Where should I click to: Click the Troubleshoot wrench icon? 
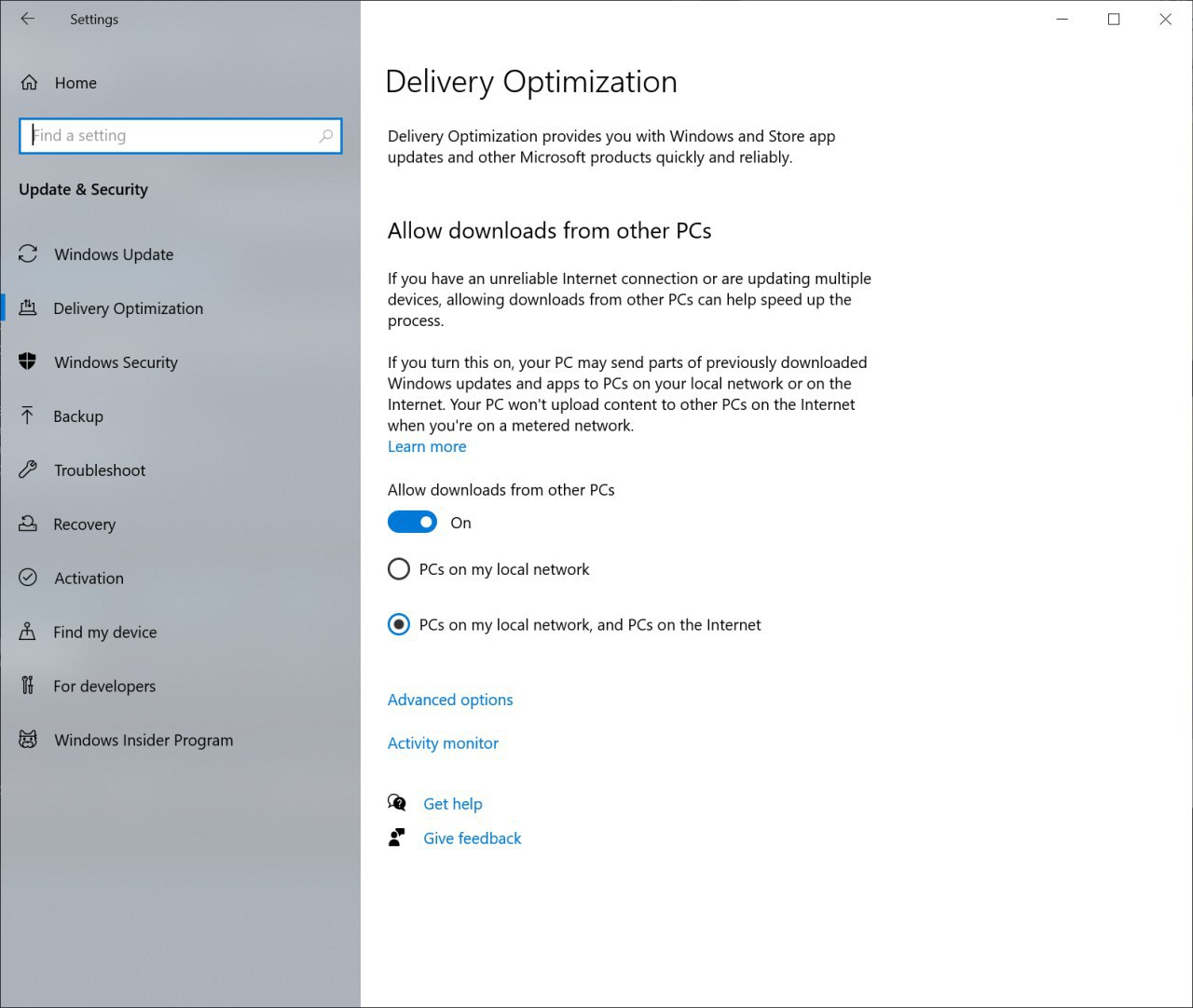[28, 470]
